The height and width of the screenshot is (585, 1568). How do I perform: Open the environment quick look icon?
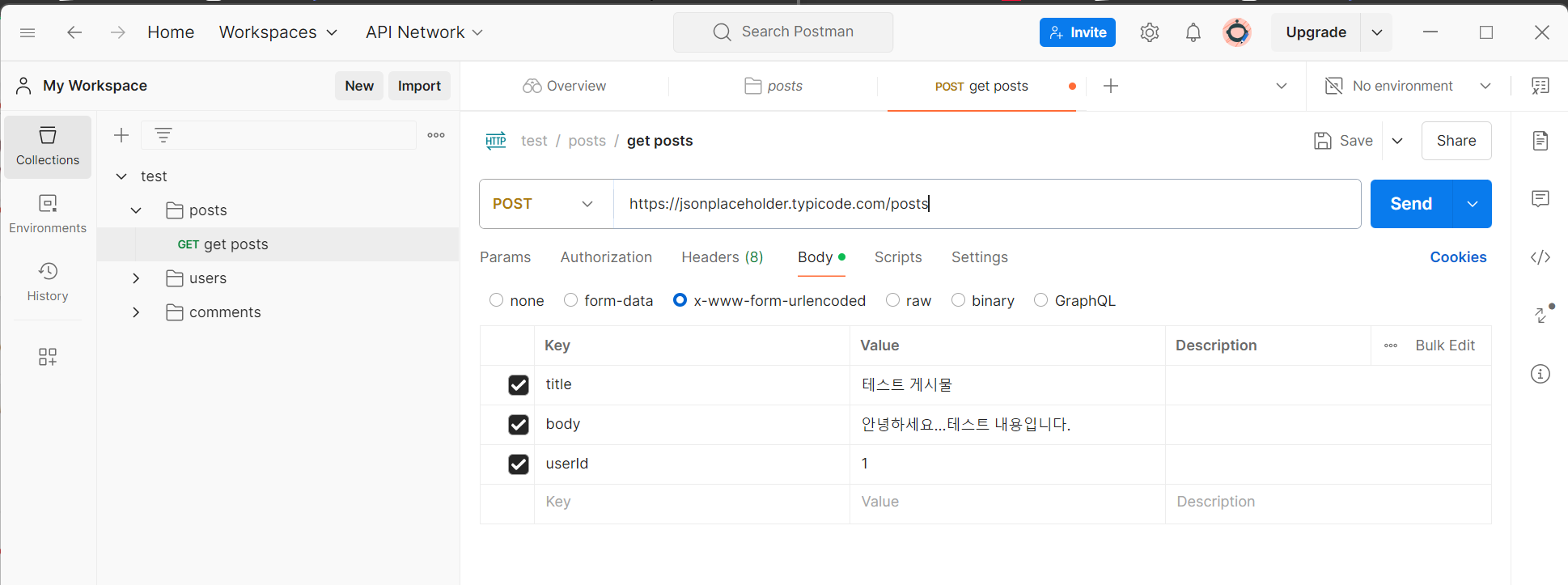click(x=1540, y=86)
